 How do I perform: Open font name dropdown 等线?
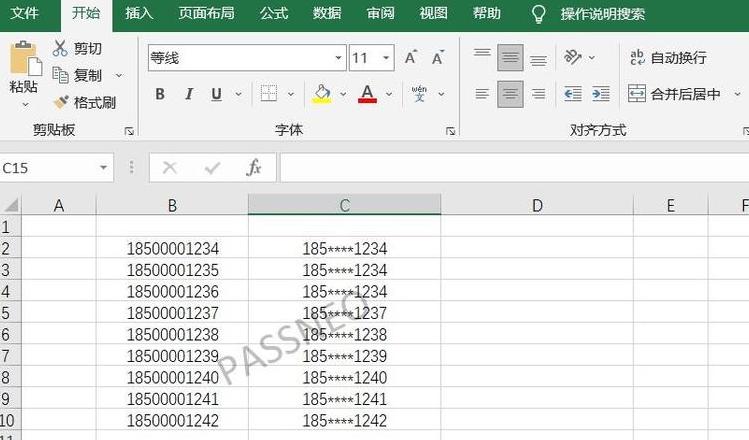(x=338, y=58)
